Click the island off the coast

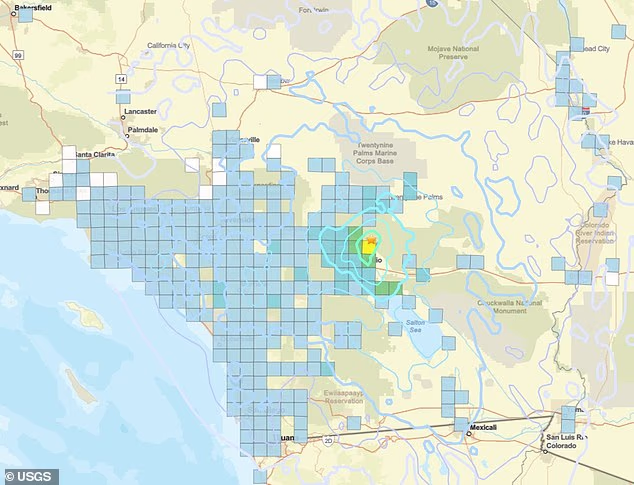93,320
